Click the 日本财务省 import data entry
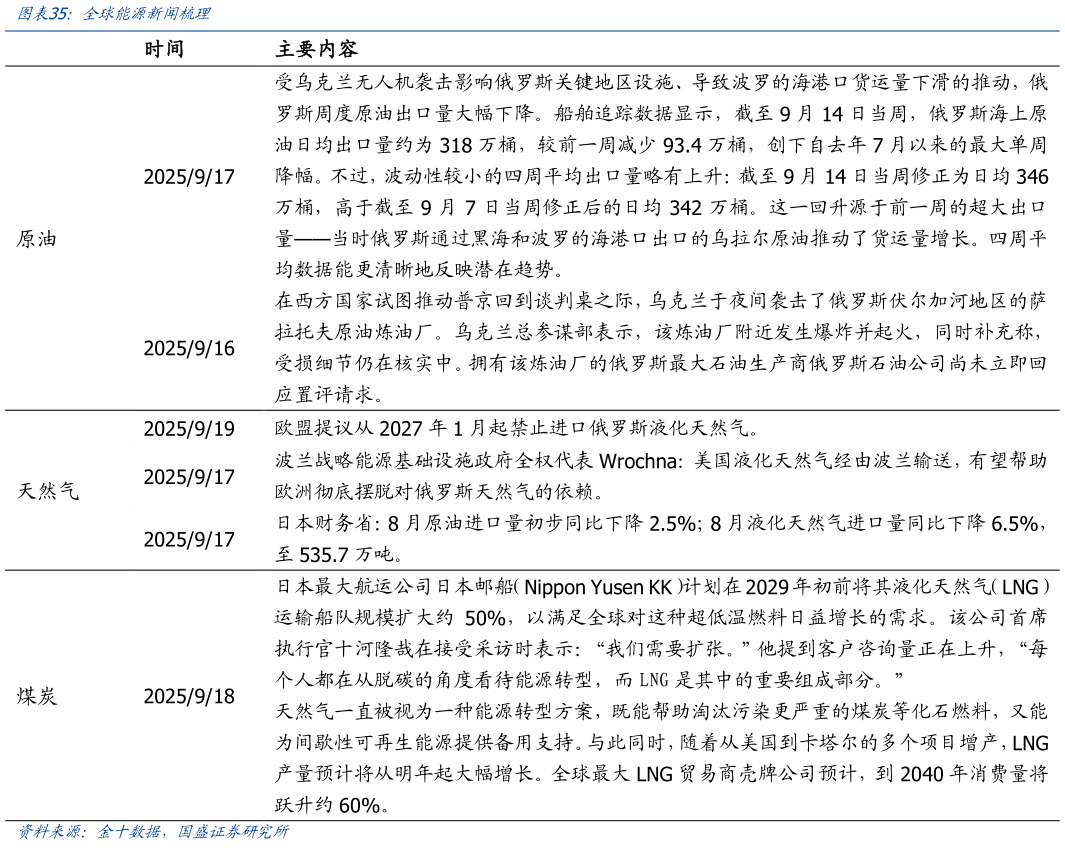This screenshot has height=856, width=1065. click(x=600, y=537)
